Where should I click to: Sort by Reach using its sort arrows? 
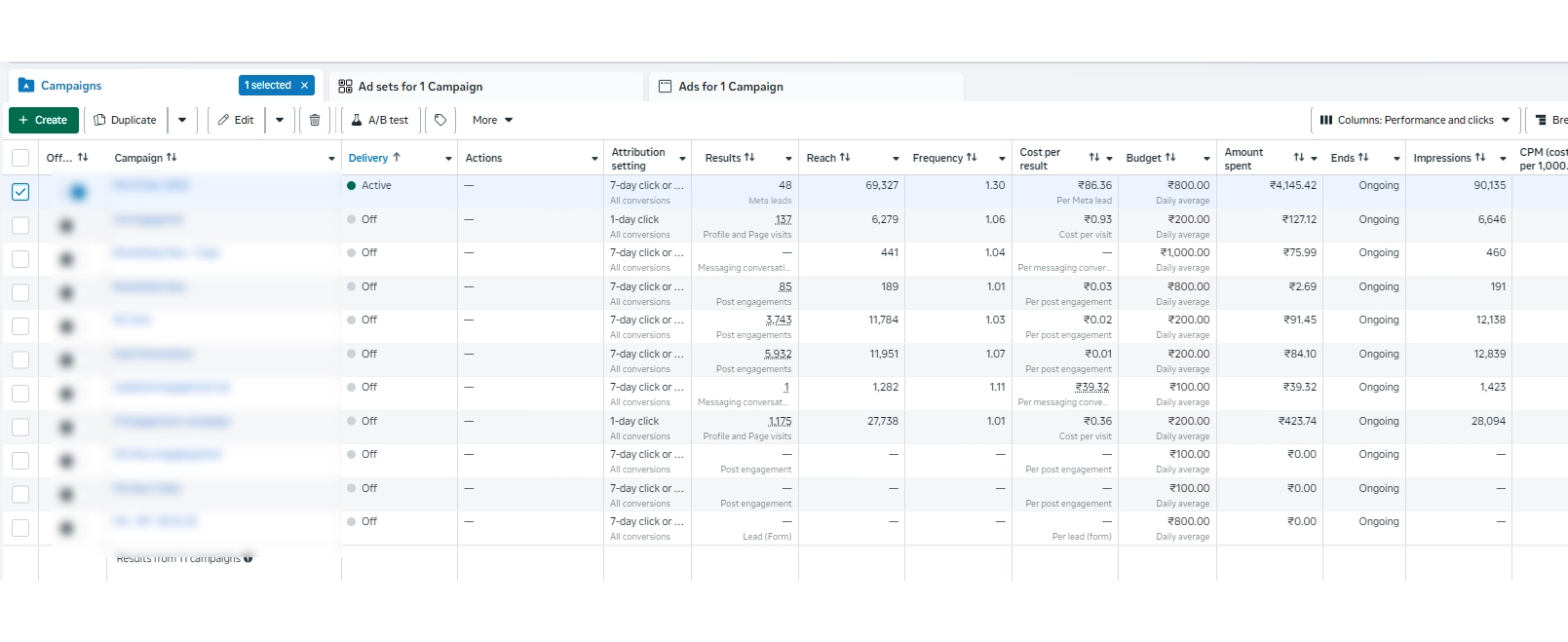[x=845, y=158]
